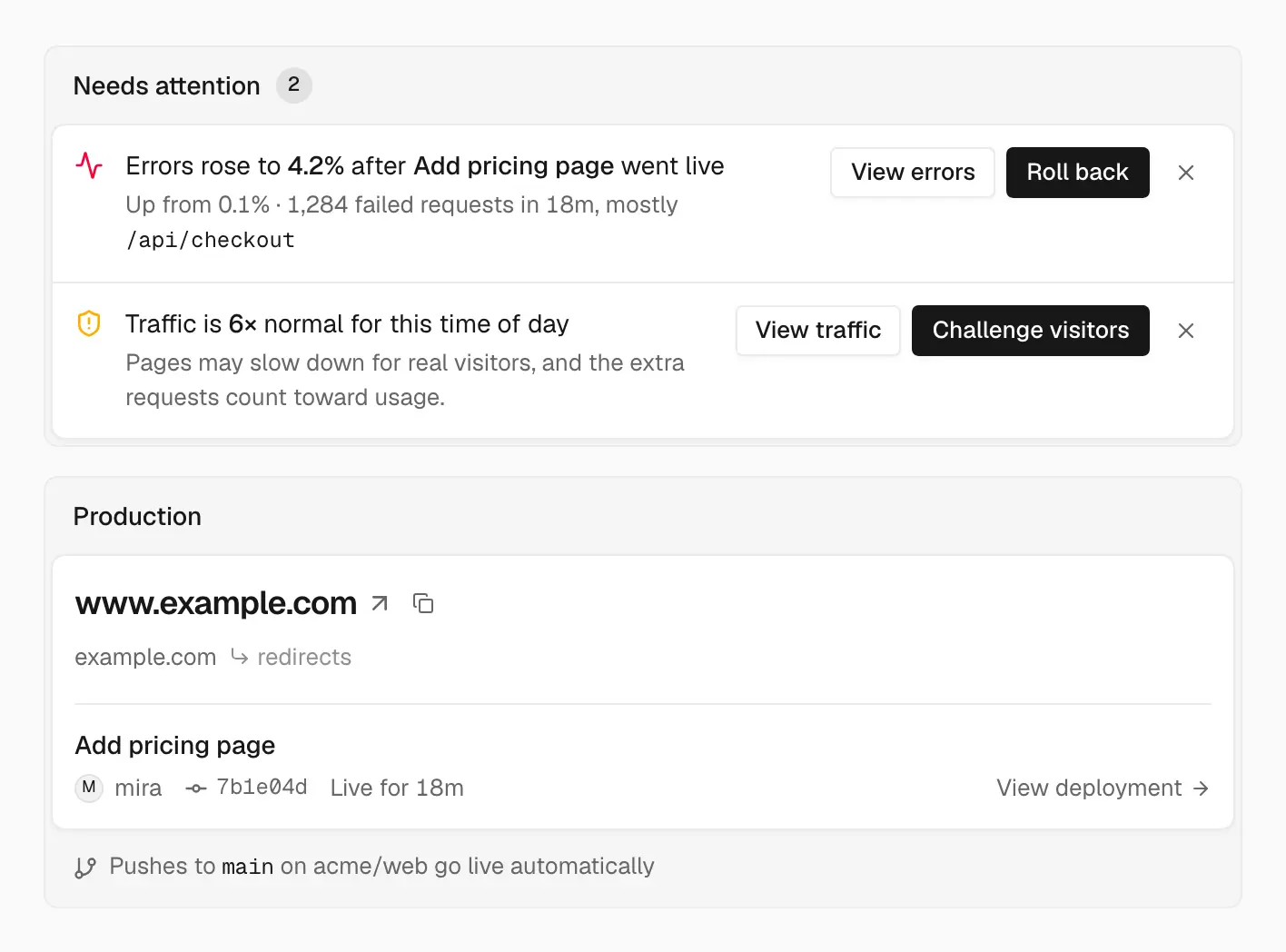1286x952 pixels.
Task: Click the commit icon beside 7b1e04d
Action: pyautogui.click(x=196, y=788)
